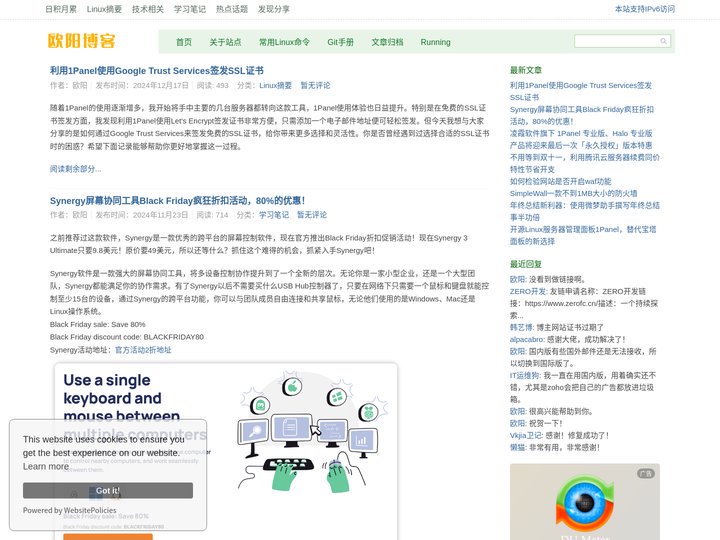This screenshot has width=720, height=540.
Task: Focus the site search input field
Action: click(618, 41)
